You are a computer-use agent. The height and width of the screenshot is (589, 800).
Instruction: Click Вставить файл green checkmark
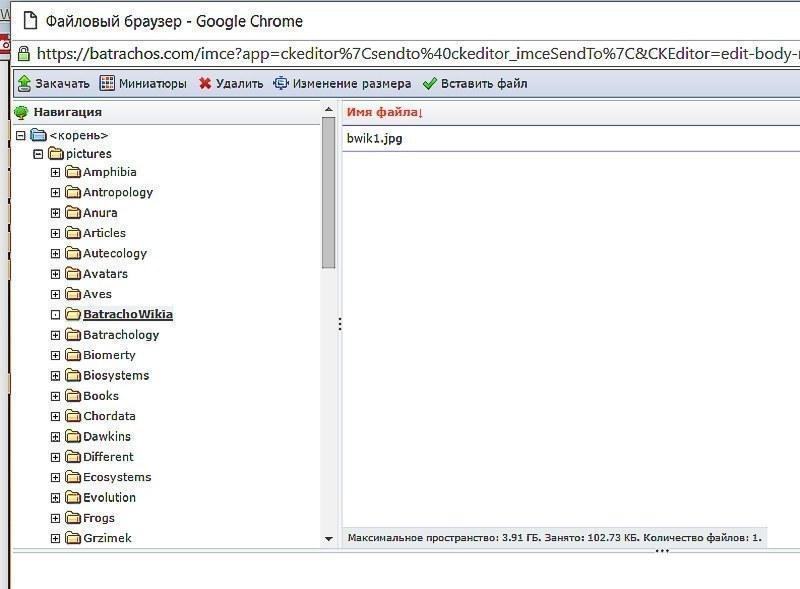tap(430, 83)
